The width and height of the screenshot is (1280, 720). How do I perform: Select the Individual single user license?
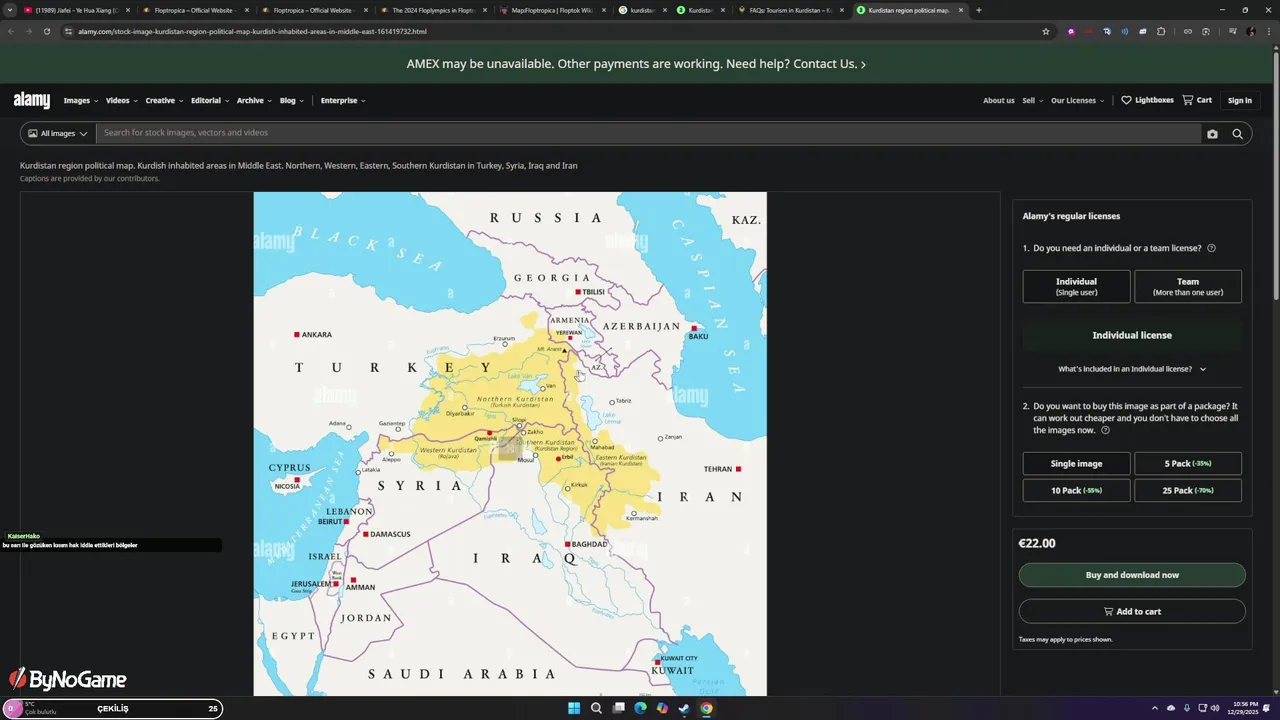click(1076, 286)
